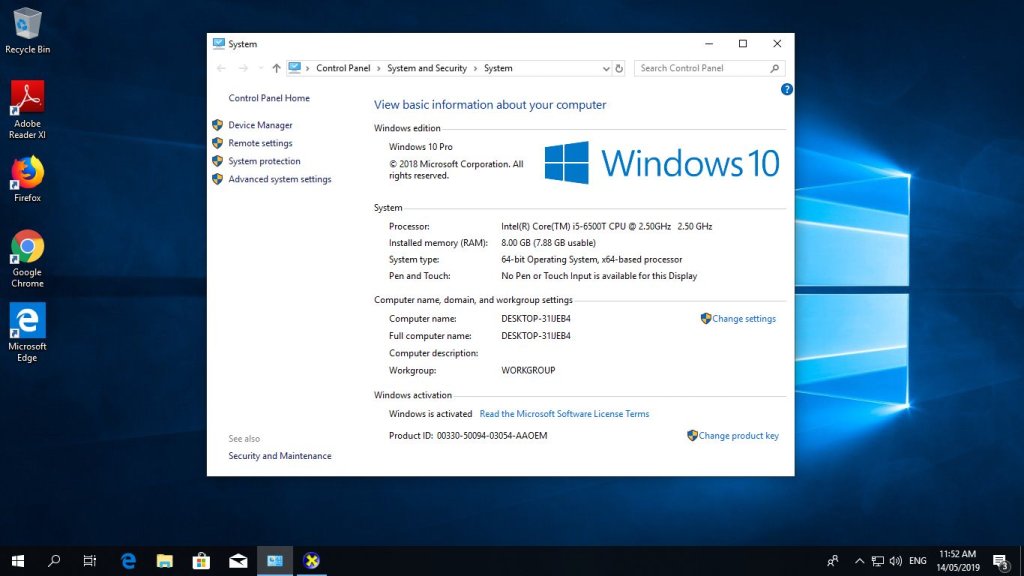Click the ENG language indicator in tray
The image size is (1024, 576).
click(918, 561)
